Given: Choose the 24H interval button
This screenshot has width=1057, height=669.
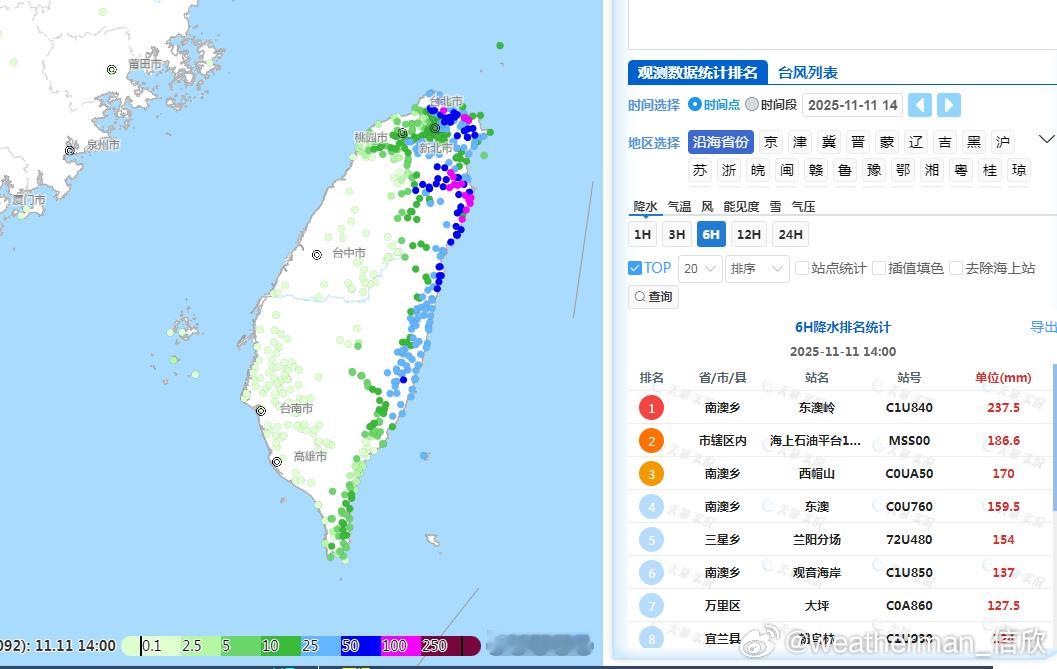Looking at the screenshot, I should point(790,234).
